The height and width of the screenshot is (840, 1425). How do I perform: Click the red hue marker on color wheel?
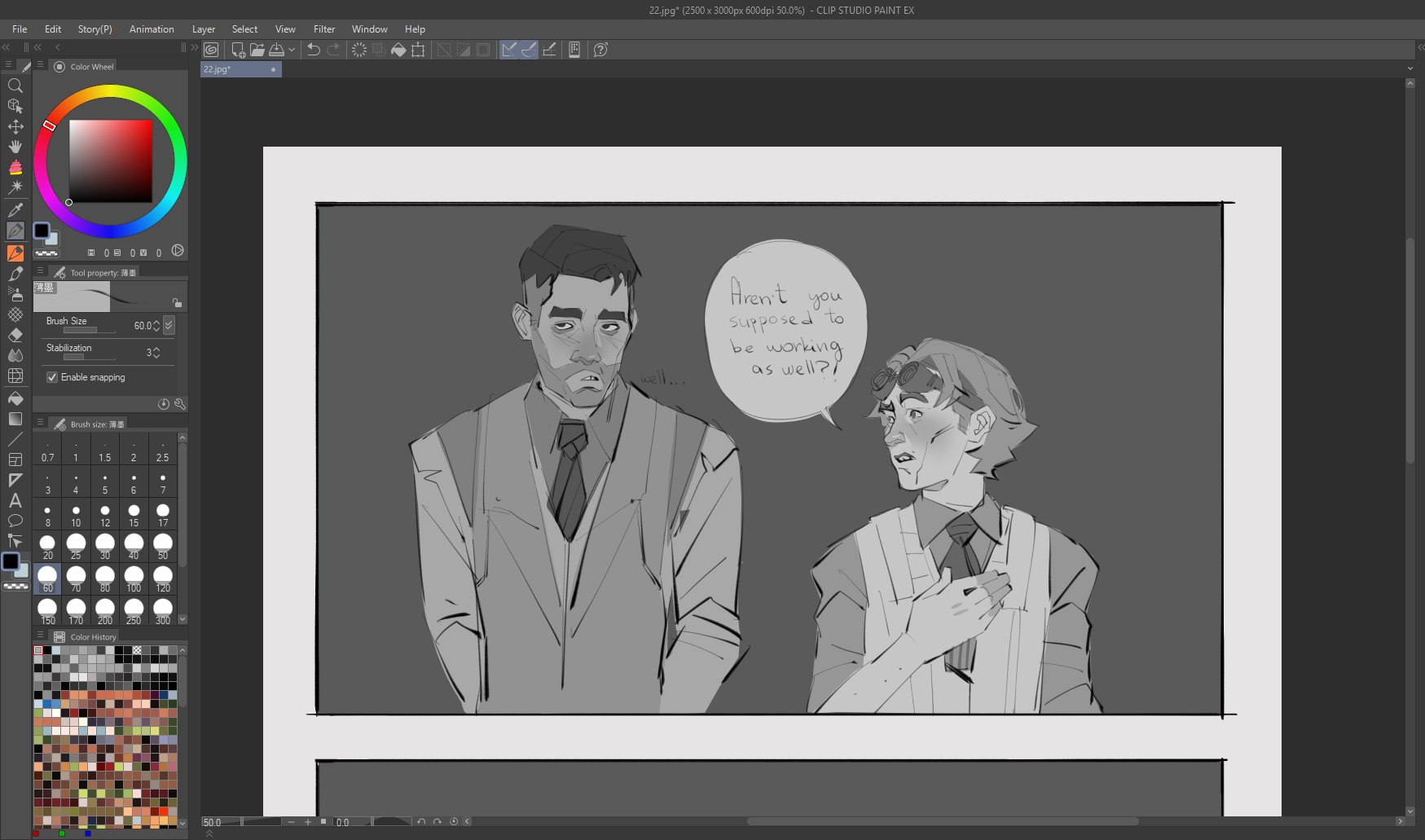49,125
